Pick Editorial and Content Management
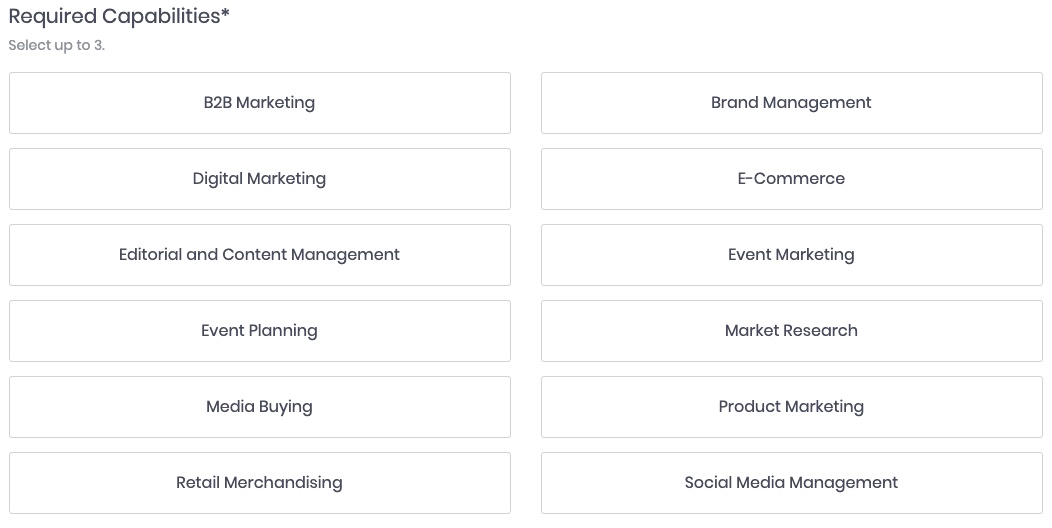Viewport: 1052px width, 528px height. coord(259,255)
